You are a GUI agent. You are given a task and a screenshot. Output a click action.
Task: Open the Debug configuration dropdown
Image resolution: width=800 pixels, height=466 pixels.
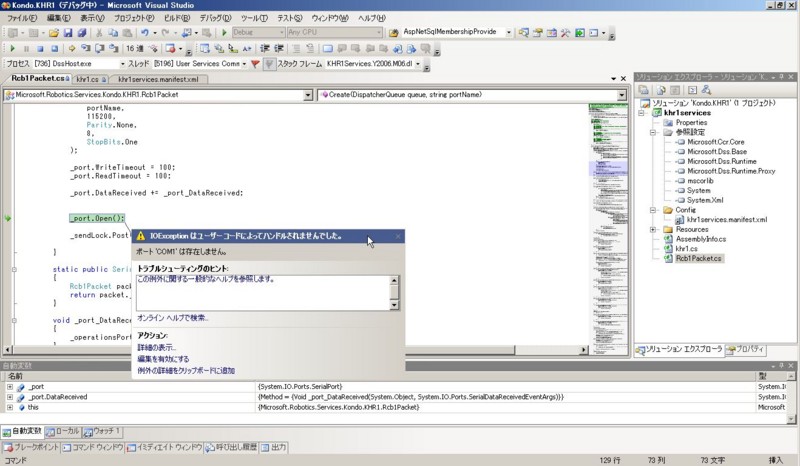281,33
